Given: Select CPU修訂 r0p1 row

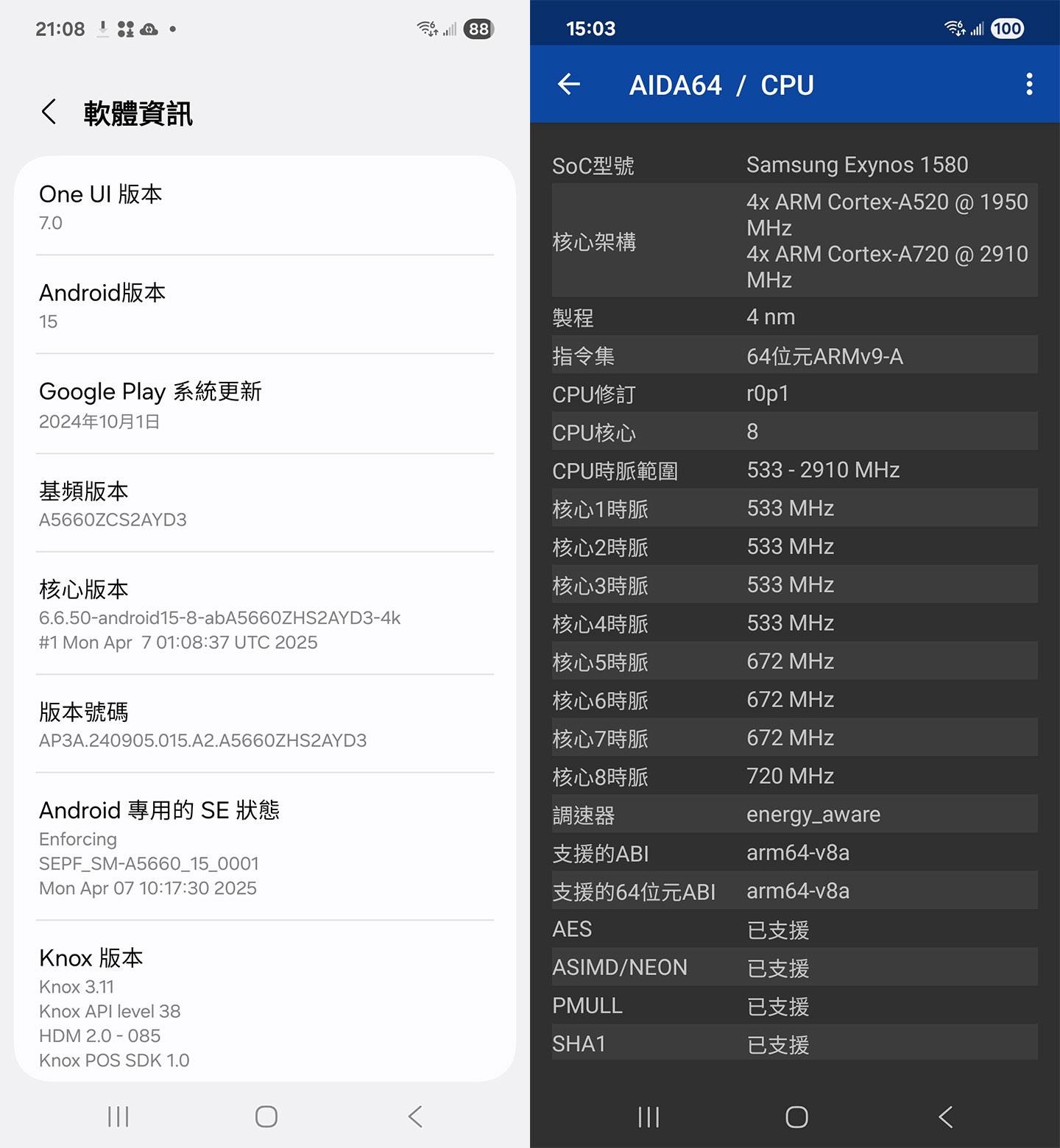Looking at the screenshot, I should coord(795,394).
